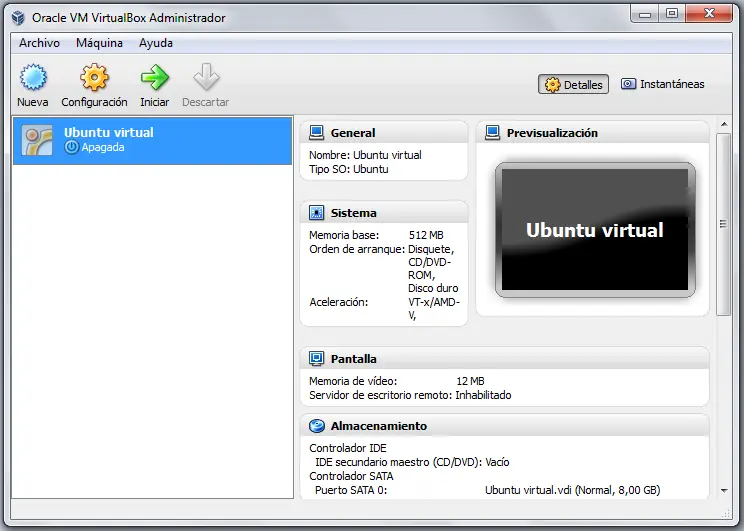
Task: Start the VM with the Iniciar arrow
Action: (154, 77)
